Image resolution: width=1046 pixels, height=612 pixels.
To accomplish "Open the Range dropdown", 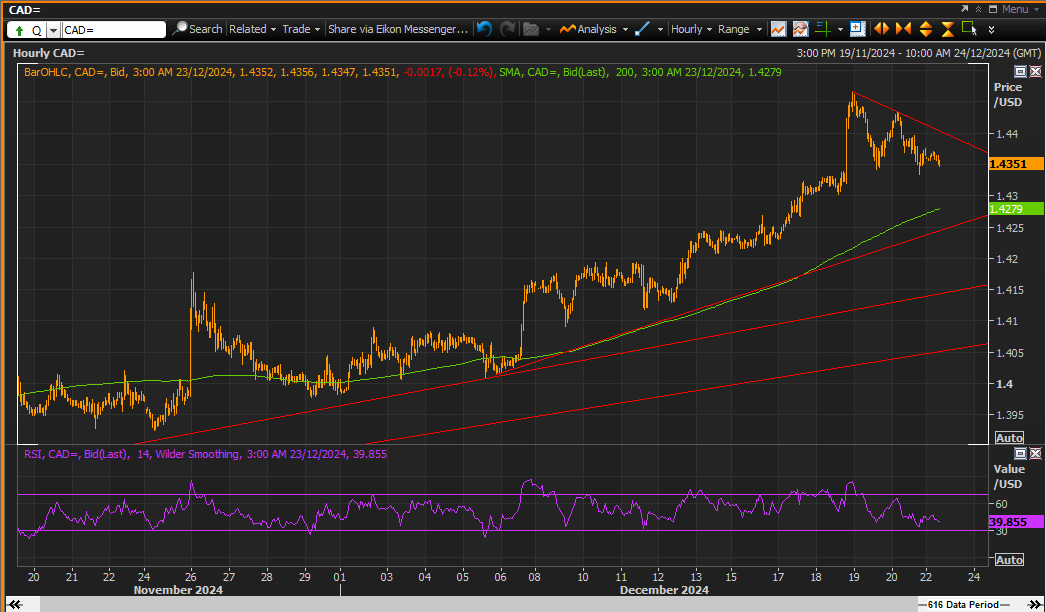I will pyautogui.click(x=740, y=29).
